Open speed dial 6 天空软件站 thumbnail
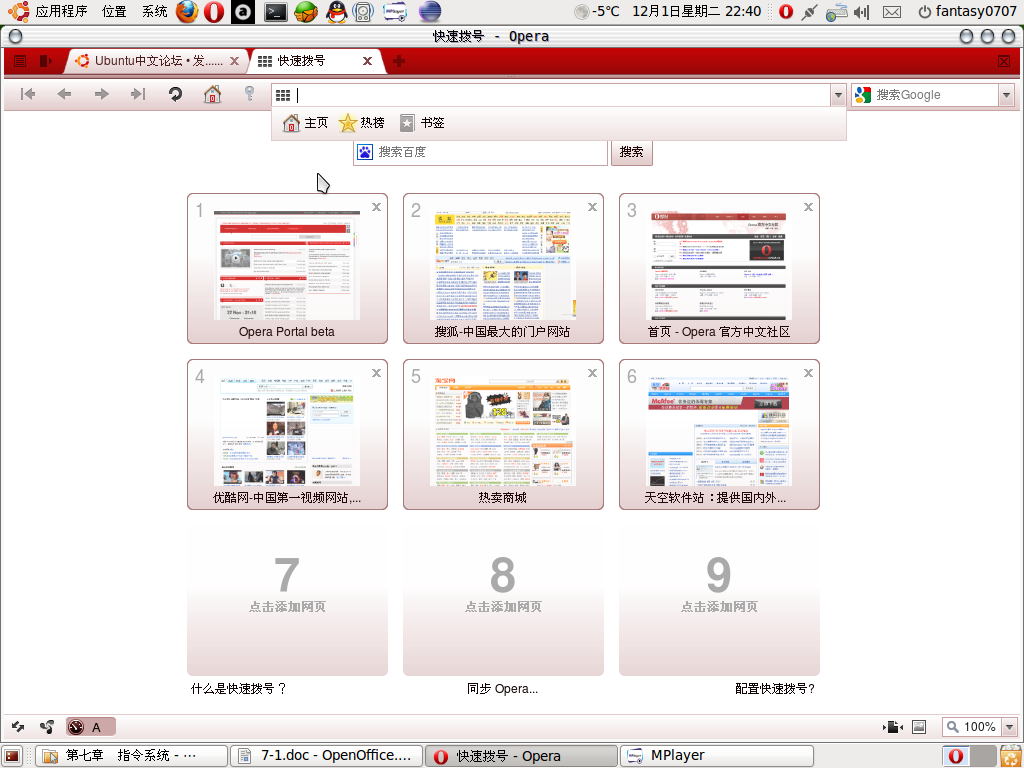 pyautogui.click(x=719, y=434)
